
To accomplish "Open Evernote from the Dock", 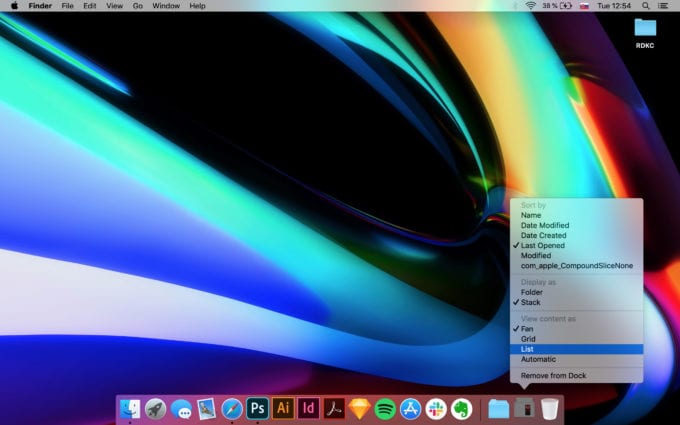I will click(x=461, y=408).
